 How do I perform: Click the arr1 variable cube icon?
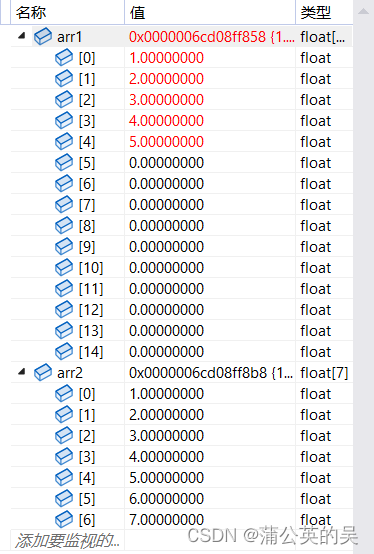43,36
